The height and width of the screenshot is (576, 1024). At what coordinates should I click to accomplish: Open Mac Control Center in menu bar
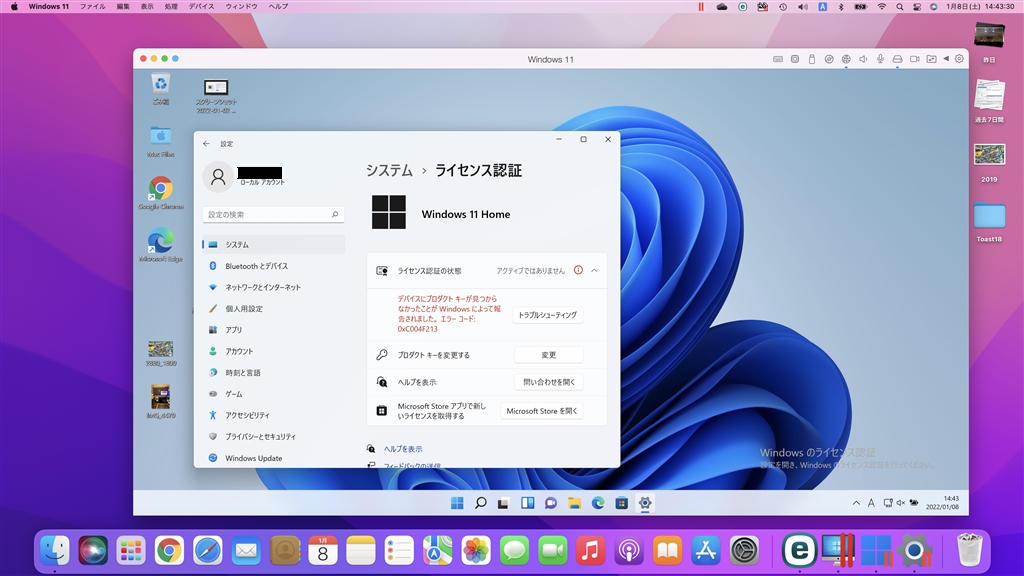(917, 7)
